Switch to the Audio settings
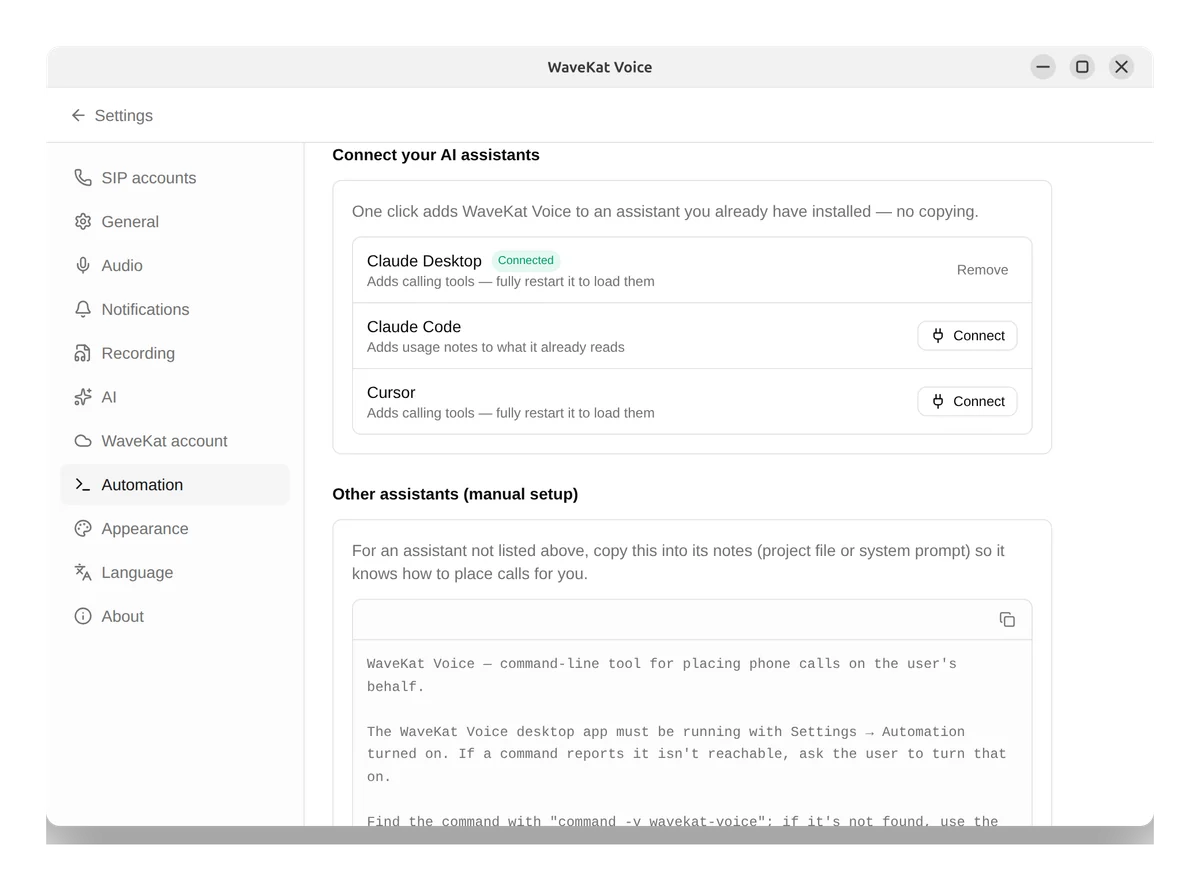Screen dimensions: 1200x872 [175, 265]
